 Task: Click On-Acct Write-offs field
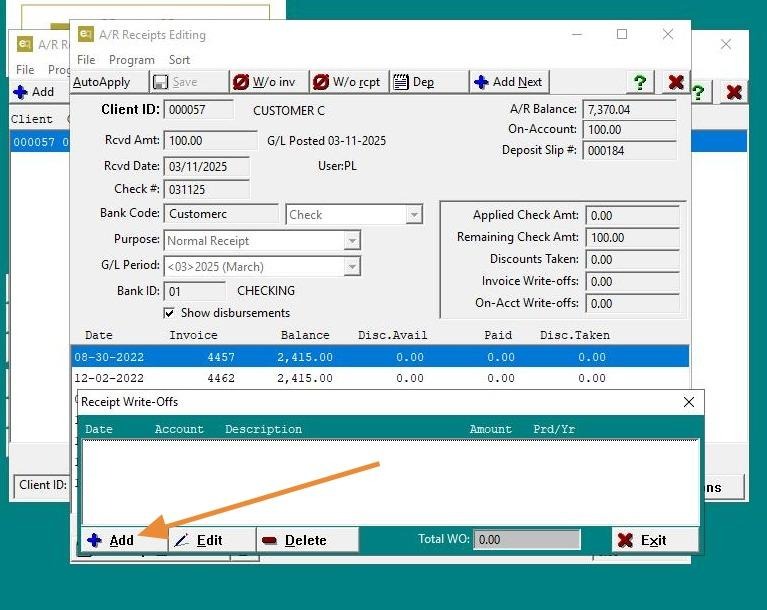632,304
